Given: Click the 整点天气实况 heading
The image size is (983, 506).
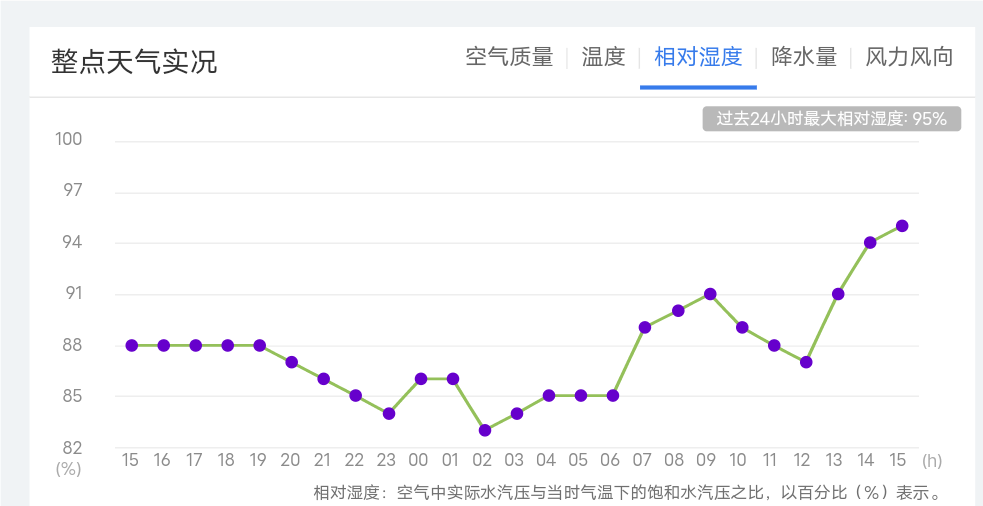Looking at the screenshot, I should [134, 61].
